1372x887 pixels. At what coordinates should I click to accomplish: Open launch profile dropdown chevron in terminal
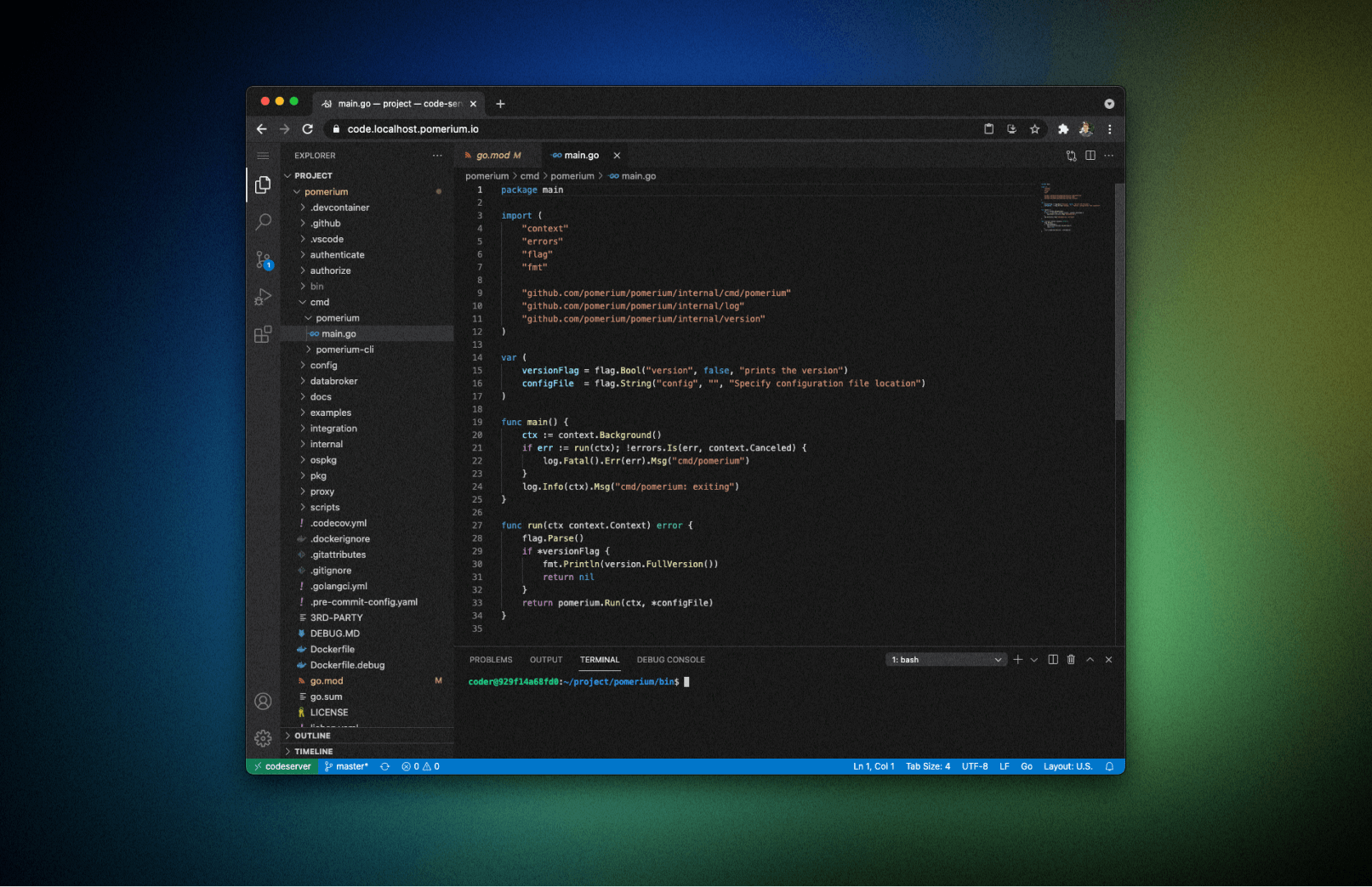click(1034, 660)
